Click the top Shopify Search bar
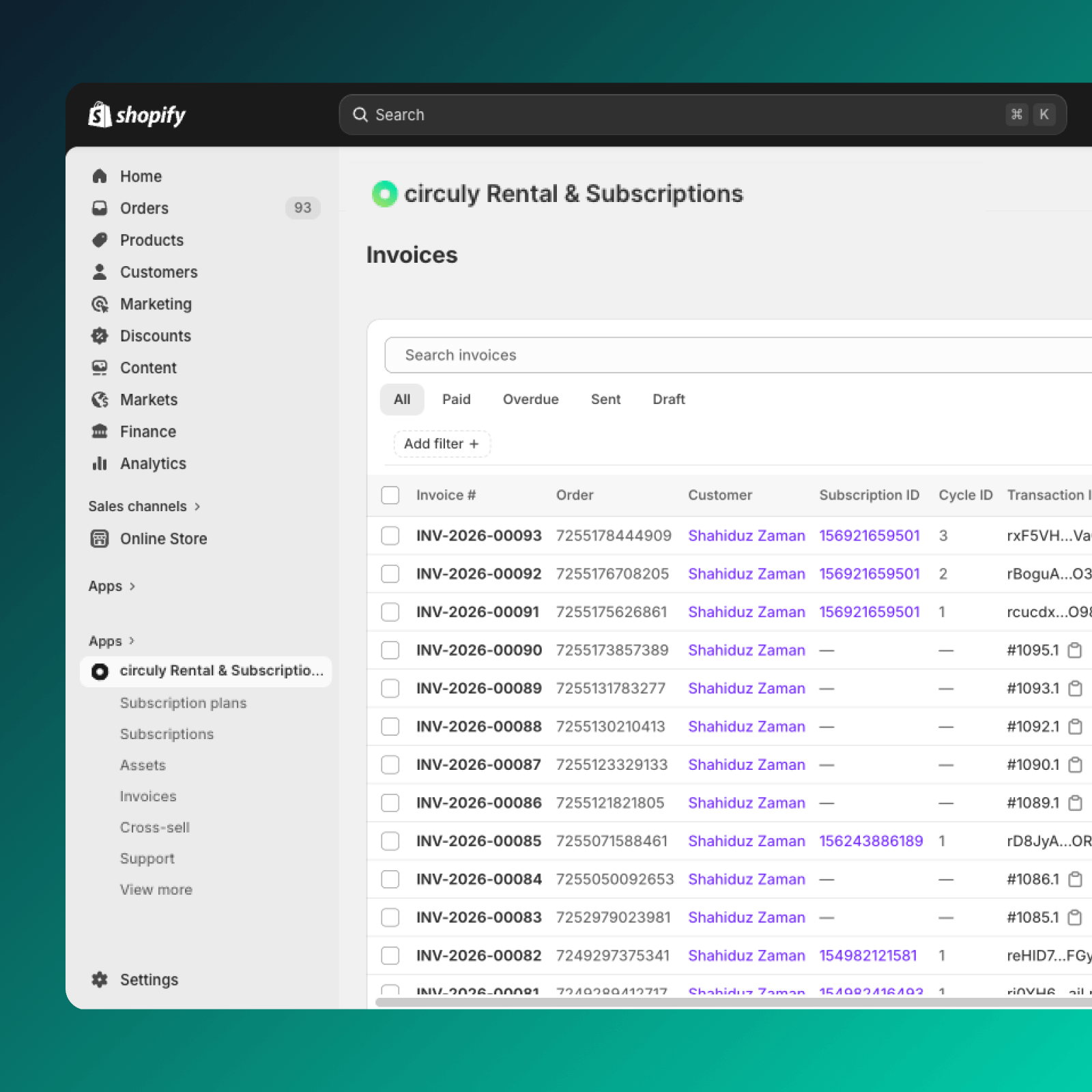1092x1092 pixels. [702, 115]
